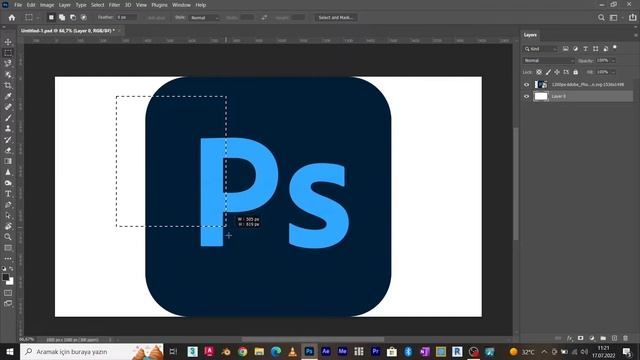Toggle shape layer filter
The width and height of the screenshot is (640, 360).
click(x=596, y=49)
